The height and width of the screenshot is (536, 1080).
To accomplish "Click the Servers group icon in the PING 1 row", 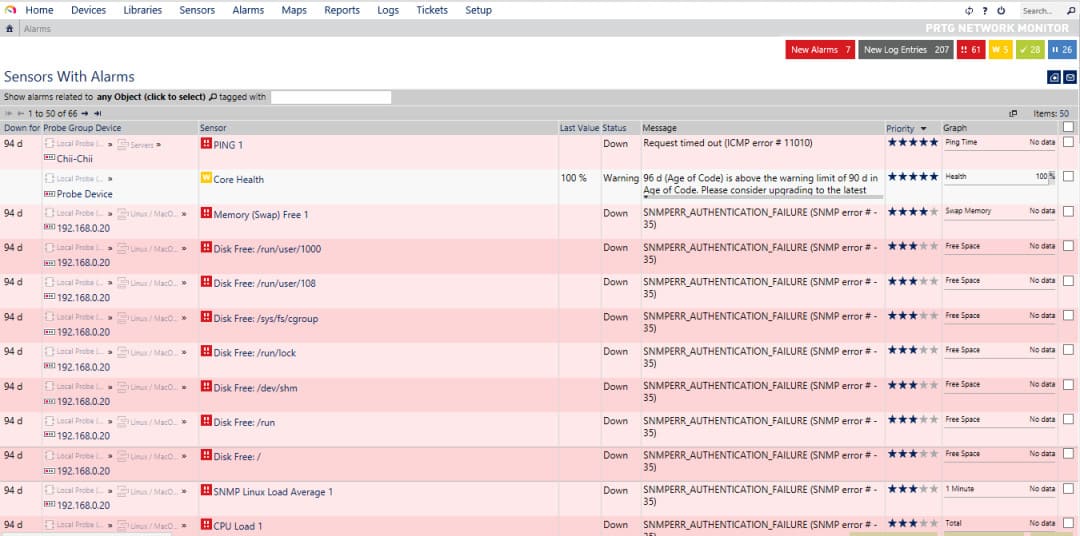I will click(x=123, y=145).
